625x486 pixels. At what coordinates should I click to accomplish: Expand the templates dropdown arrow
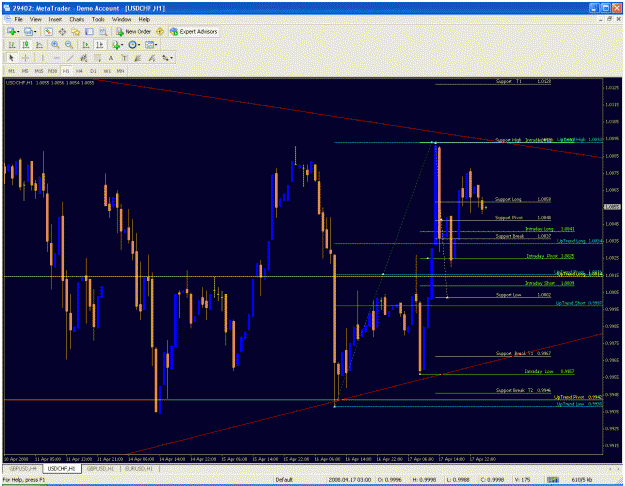click(156, 45)
